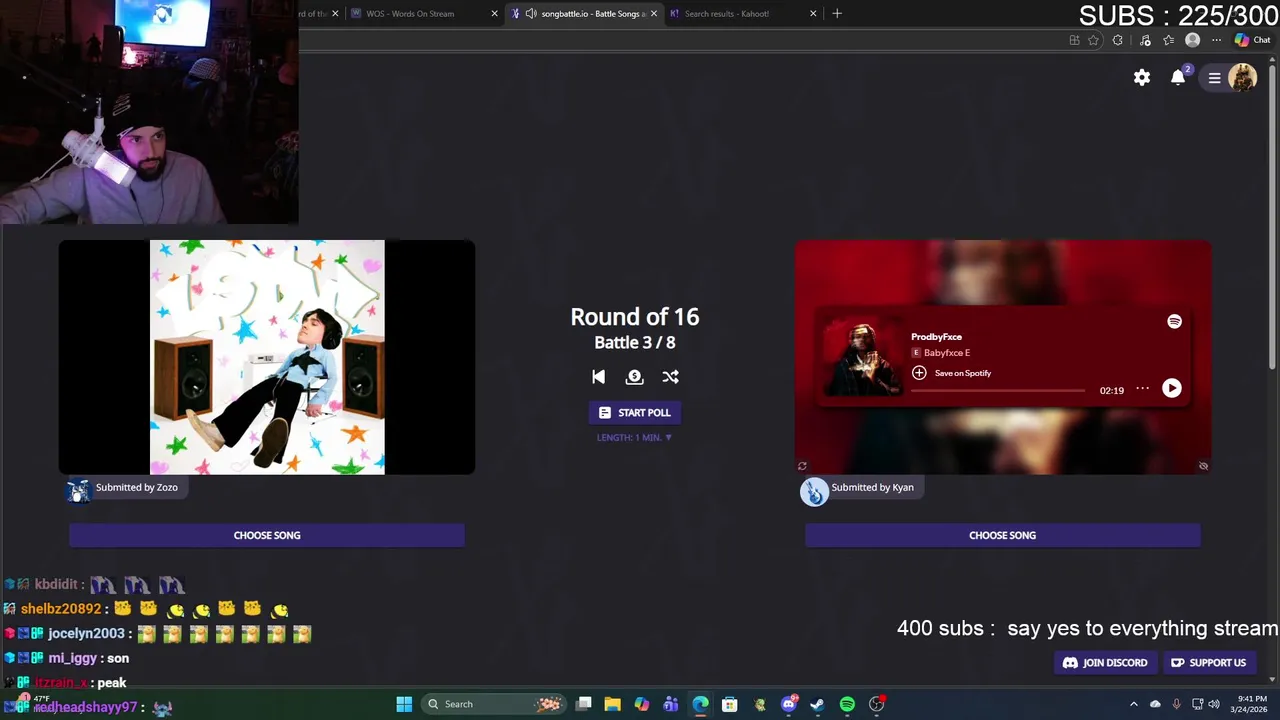Screen dimensions: 1280x720
Task: Click the Babyfxce E artist link
Action: click(x=946, y=353)
